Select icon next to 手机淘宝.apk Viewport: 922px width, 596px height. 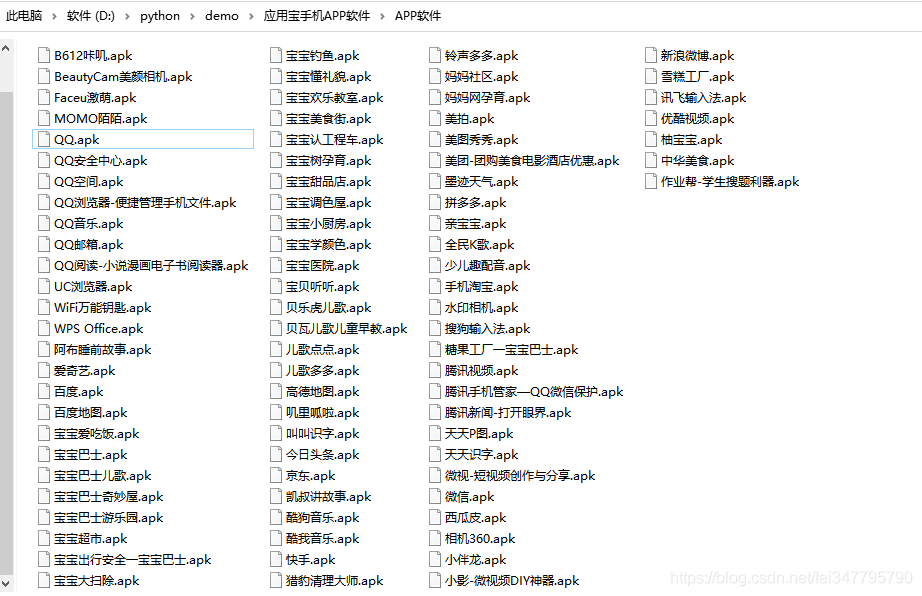(x=435, y=286)
